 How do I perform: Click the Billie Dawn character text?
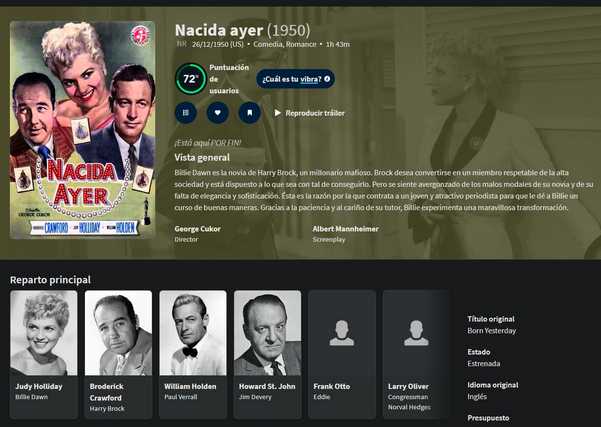point(31,397)
